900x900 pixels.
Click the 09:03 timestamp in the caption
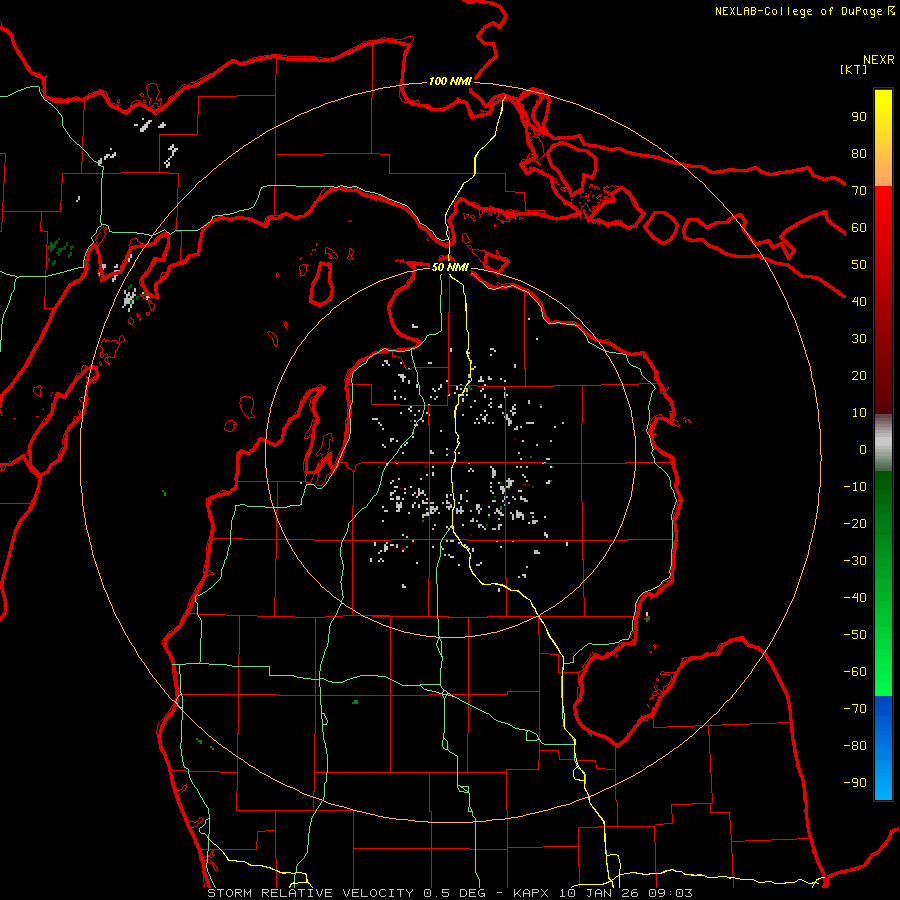(670, 893)
